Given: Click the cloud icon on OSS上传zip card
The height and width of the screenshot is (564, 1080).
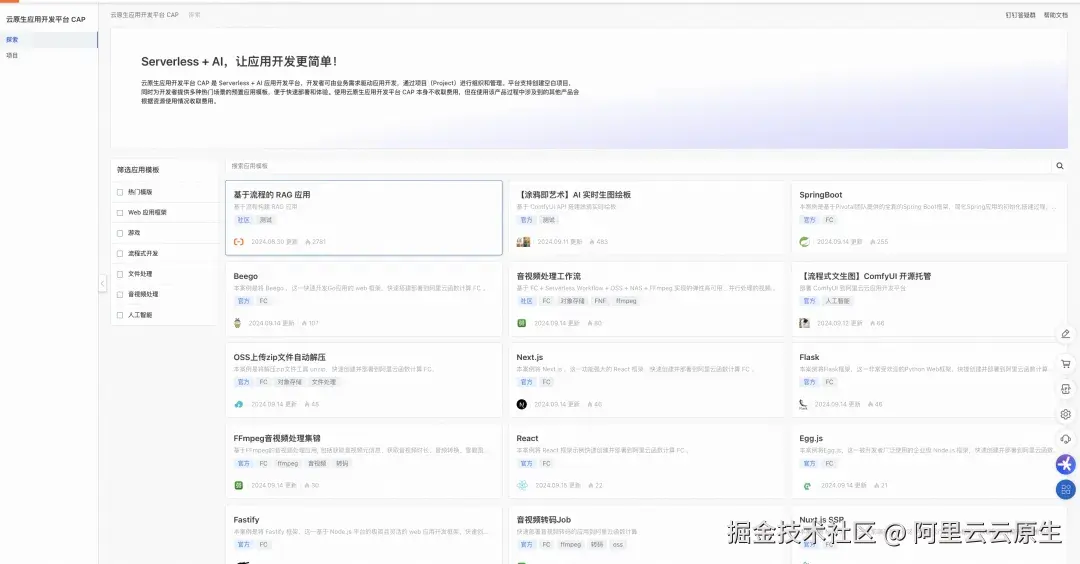Looking at the screenshot, I should click(238, 404).
